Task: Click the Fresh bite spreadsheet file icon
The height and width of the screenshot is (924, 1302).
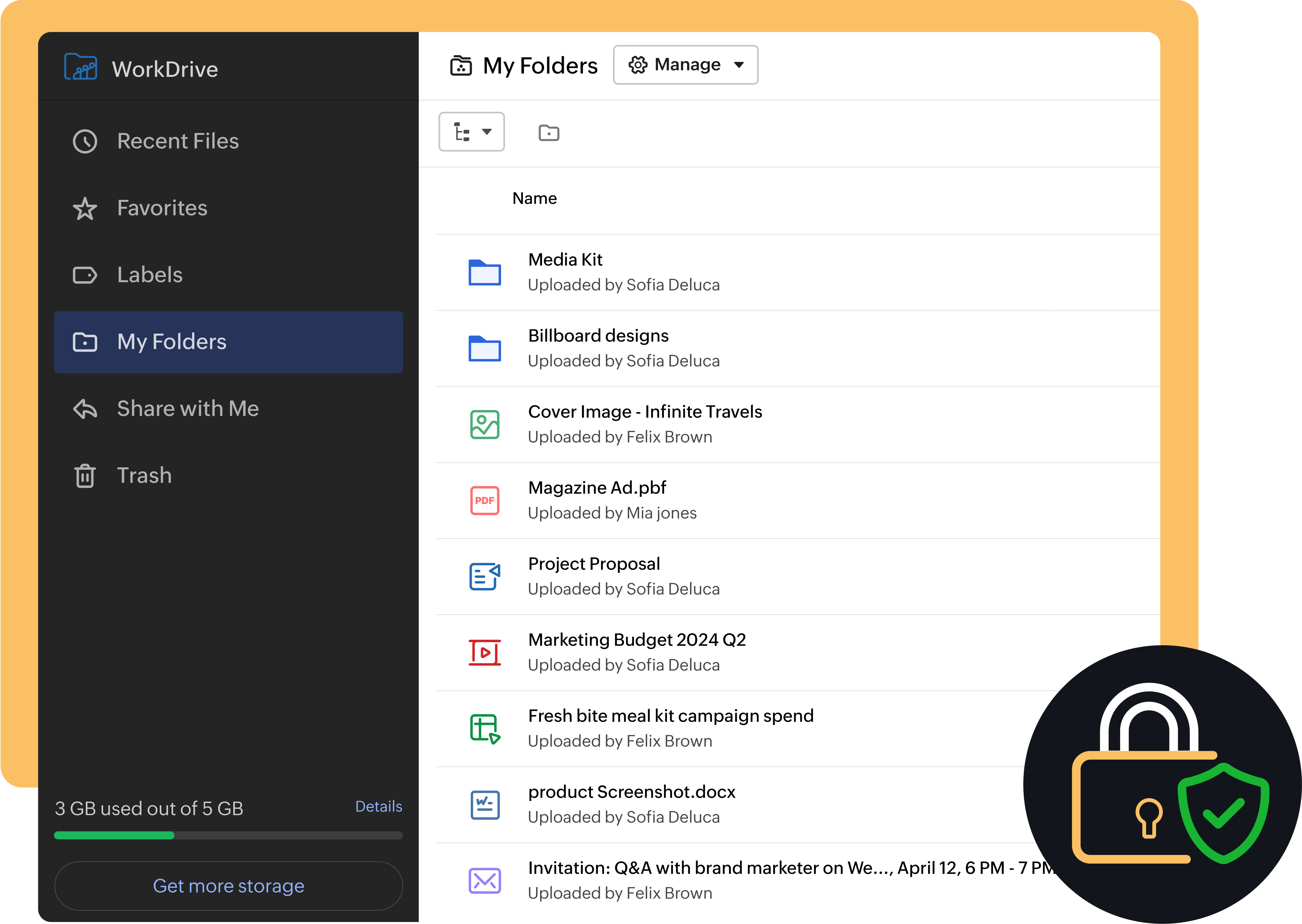Action: pyautogui.click(x=484, y=728)
